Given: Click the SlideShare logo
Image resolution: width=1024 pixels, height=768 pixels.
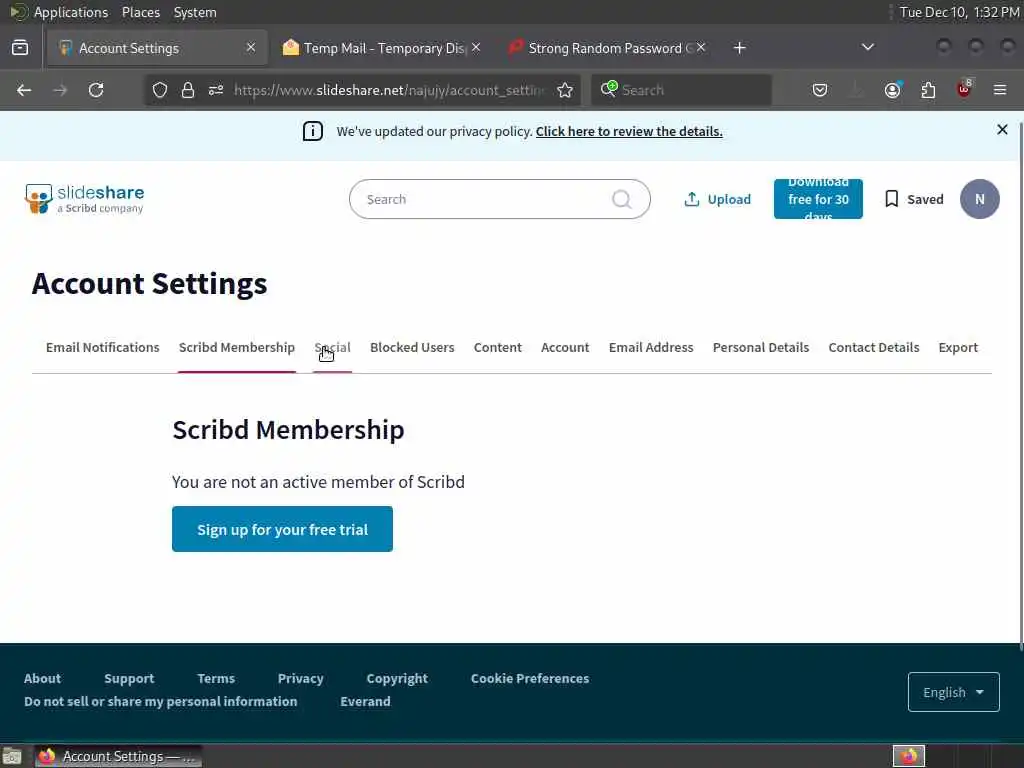Looking at the screenshot, I should pos(84,199).
